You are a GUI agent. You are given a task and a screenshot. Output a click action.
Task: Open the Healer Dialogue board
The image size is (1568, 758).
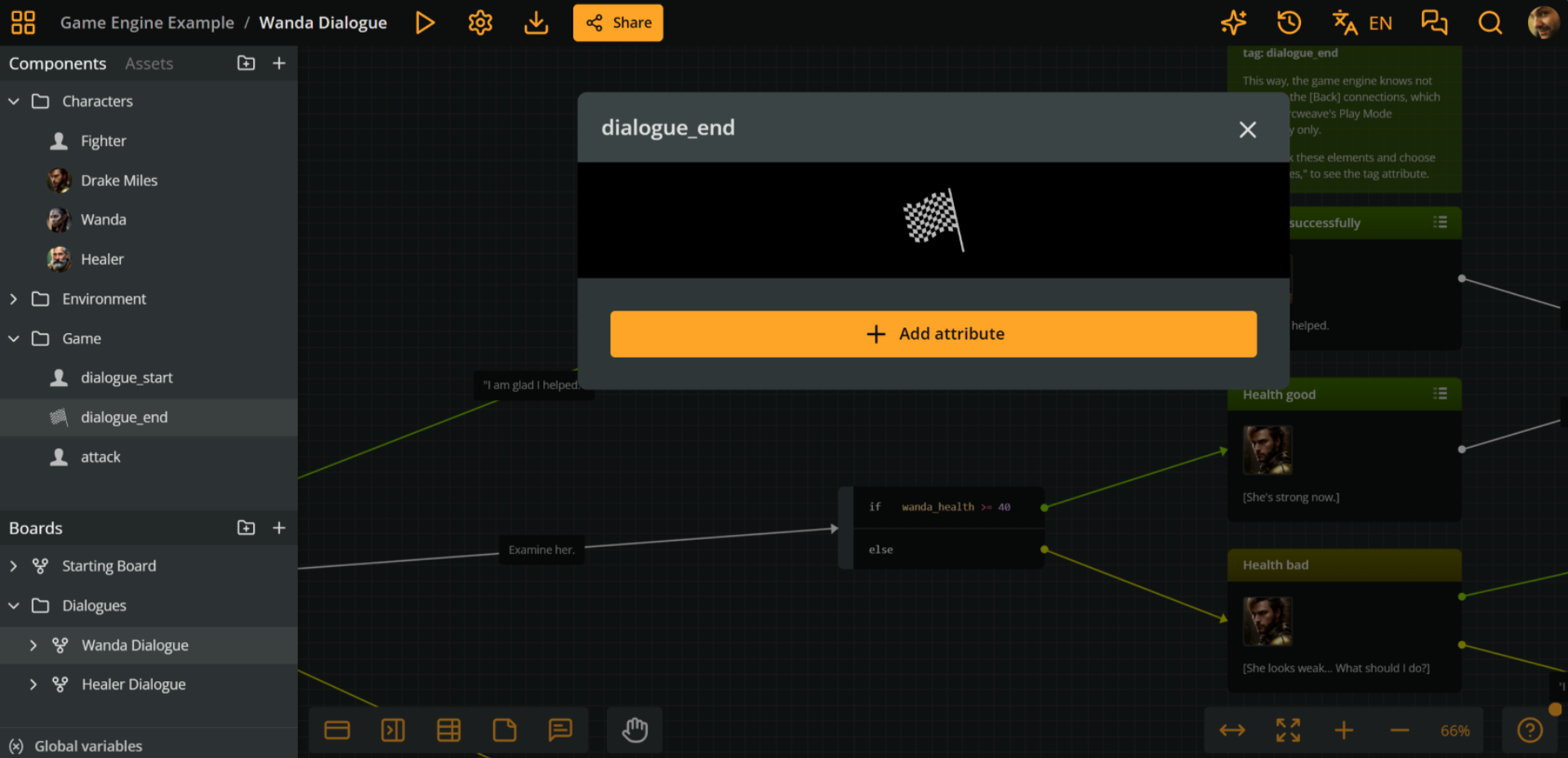click(x=149, y=684)
